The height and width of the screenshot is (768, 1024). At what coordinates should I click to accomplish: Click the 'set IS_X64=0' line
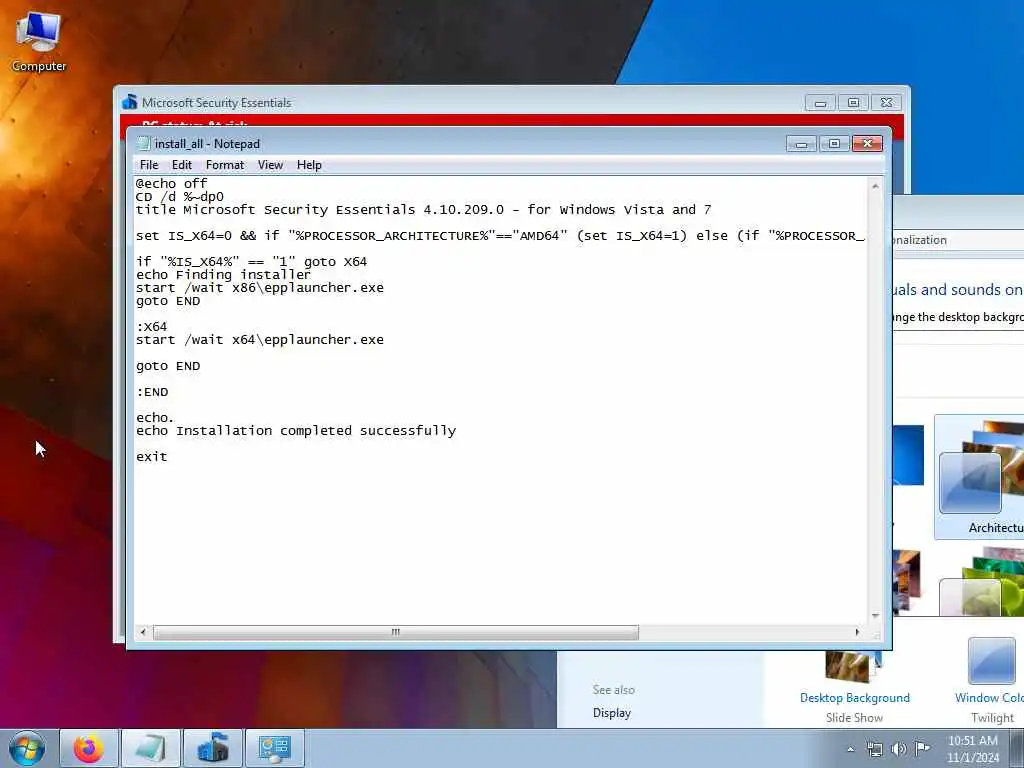point(500,236)
